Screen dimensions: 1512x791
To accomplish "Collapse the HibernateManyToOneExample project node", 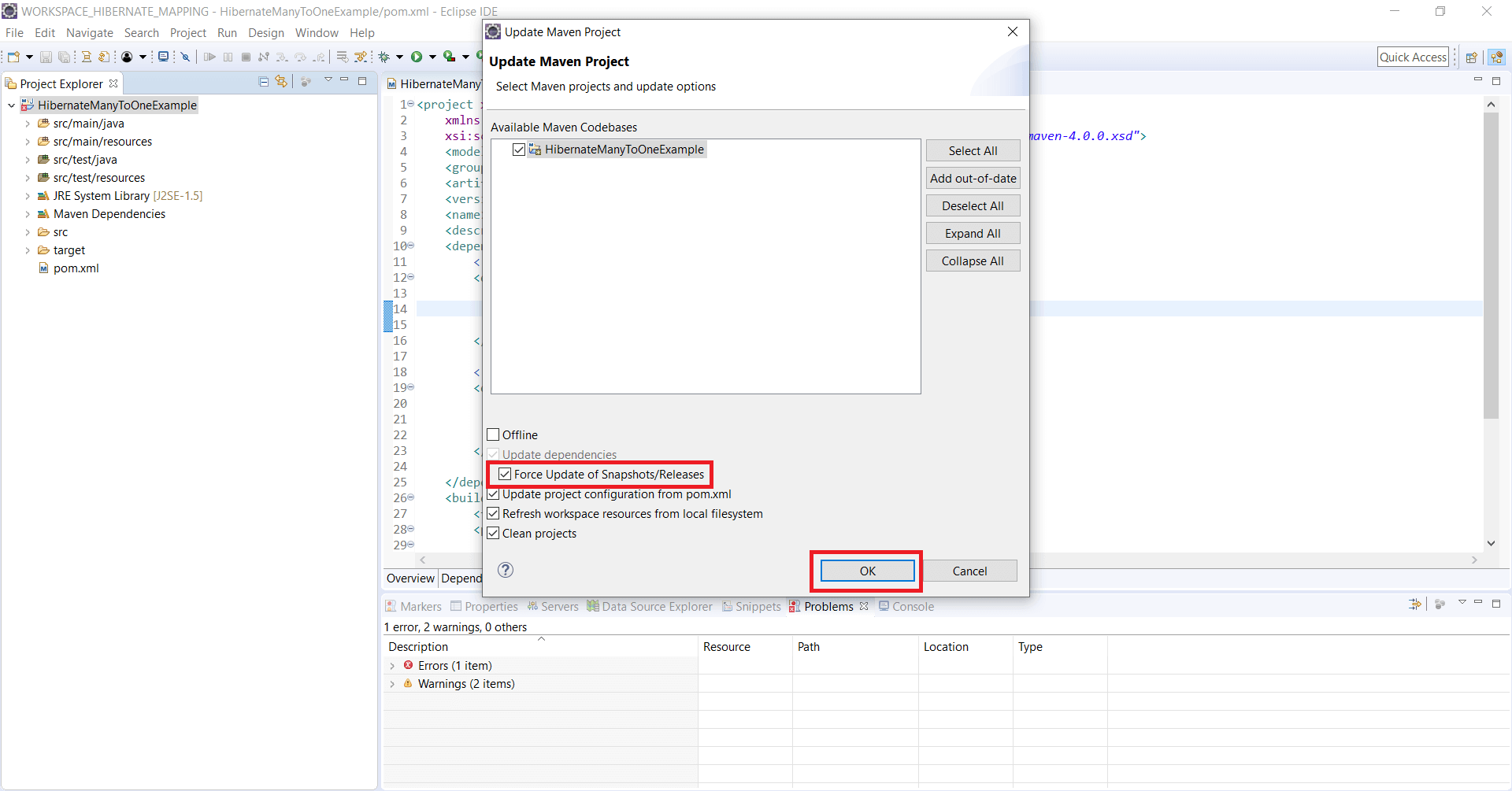I will (x=10, y=105).
